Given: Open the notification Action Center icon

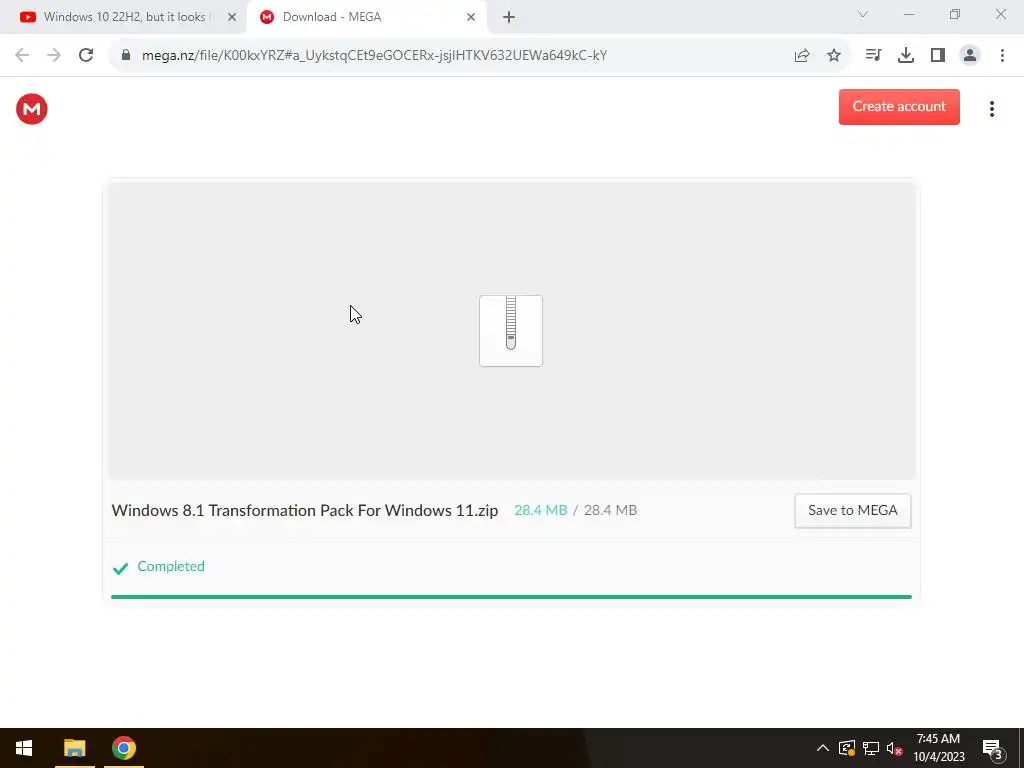Looking at the screenshot, I should (x=992, y=749).
